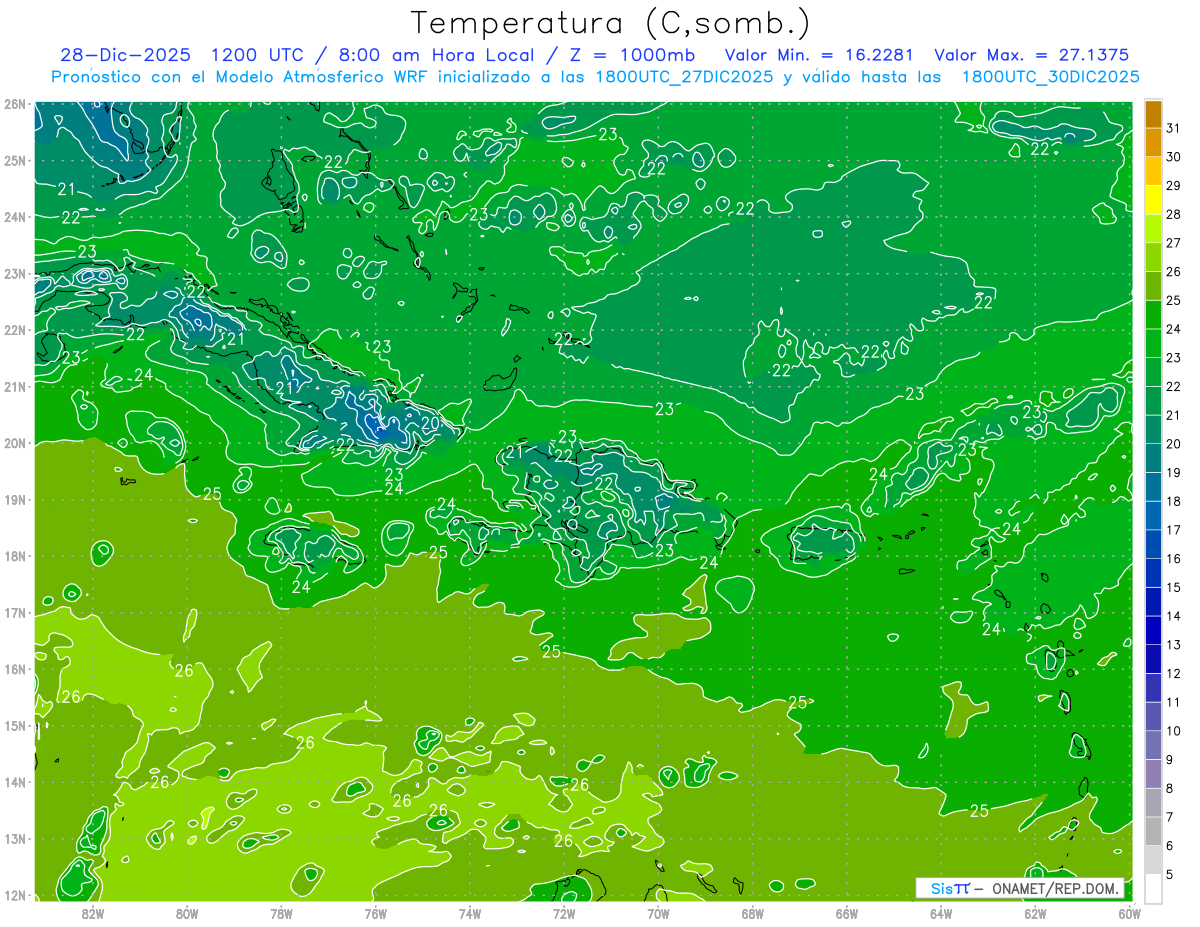Click the 14N latitude axis label
The height and width of the screenshot is (927, 1200).
(14, 781)
